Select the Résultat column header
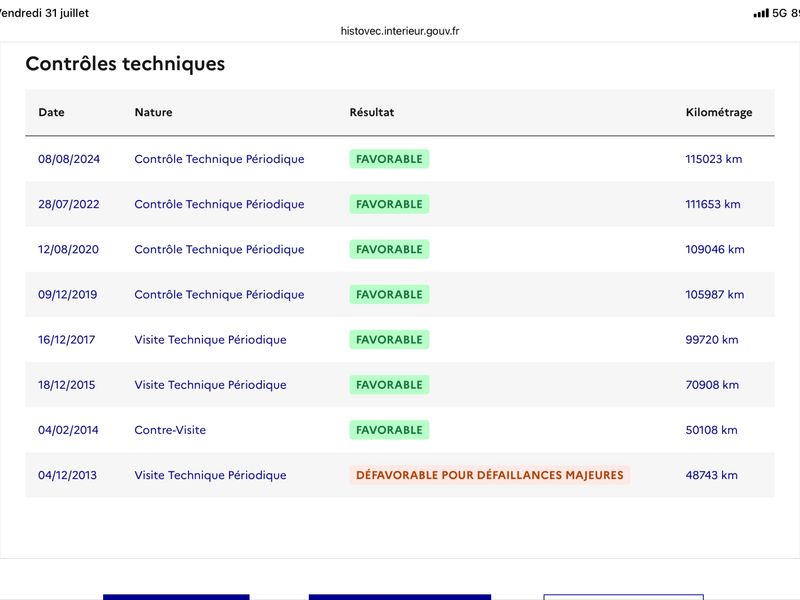This screenshot has height=600, width=800. 372,112
